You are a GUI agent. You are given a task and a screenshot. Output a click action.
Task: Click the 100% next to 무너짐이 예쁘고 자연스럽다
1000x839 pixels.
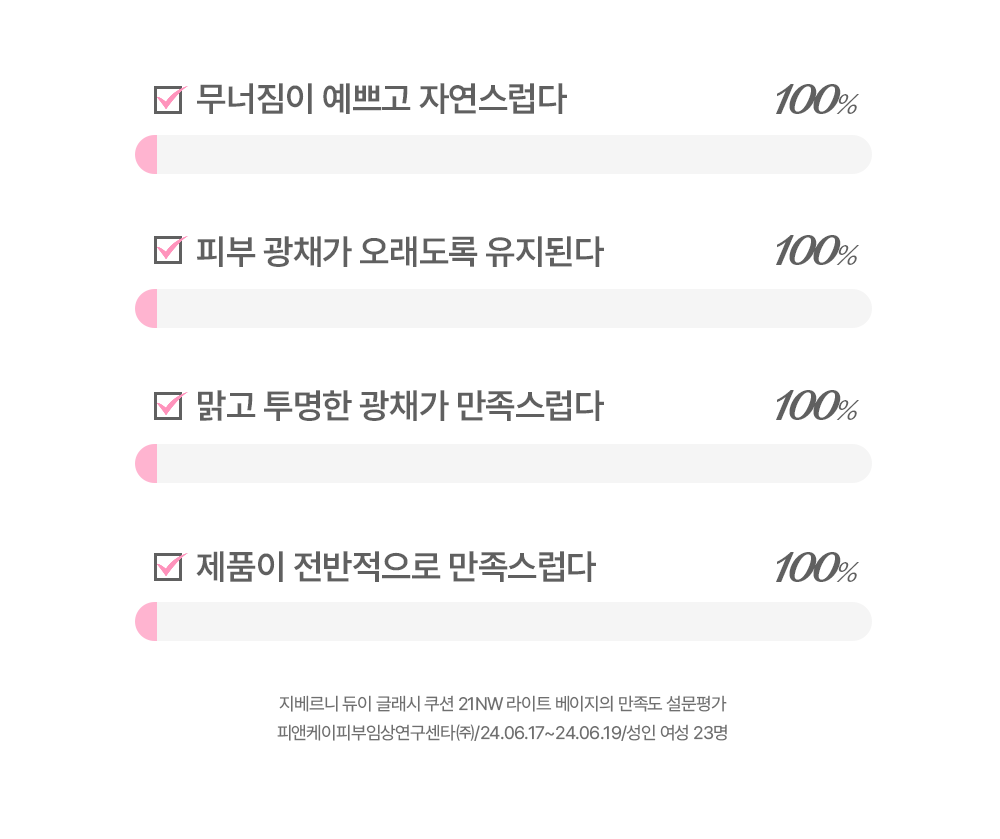point(816,100)
